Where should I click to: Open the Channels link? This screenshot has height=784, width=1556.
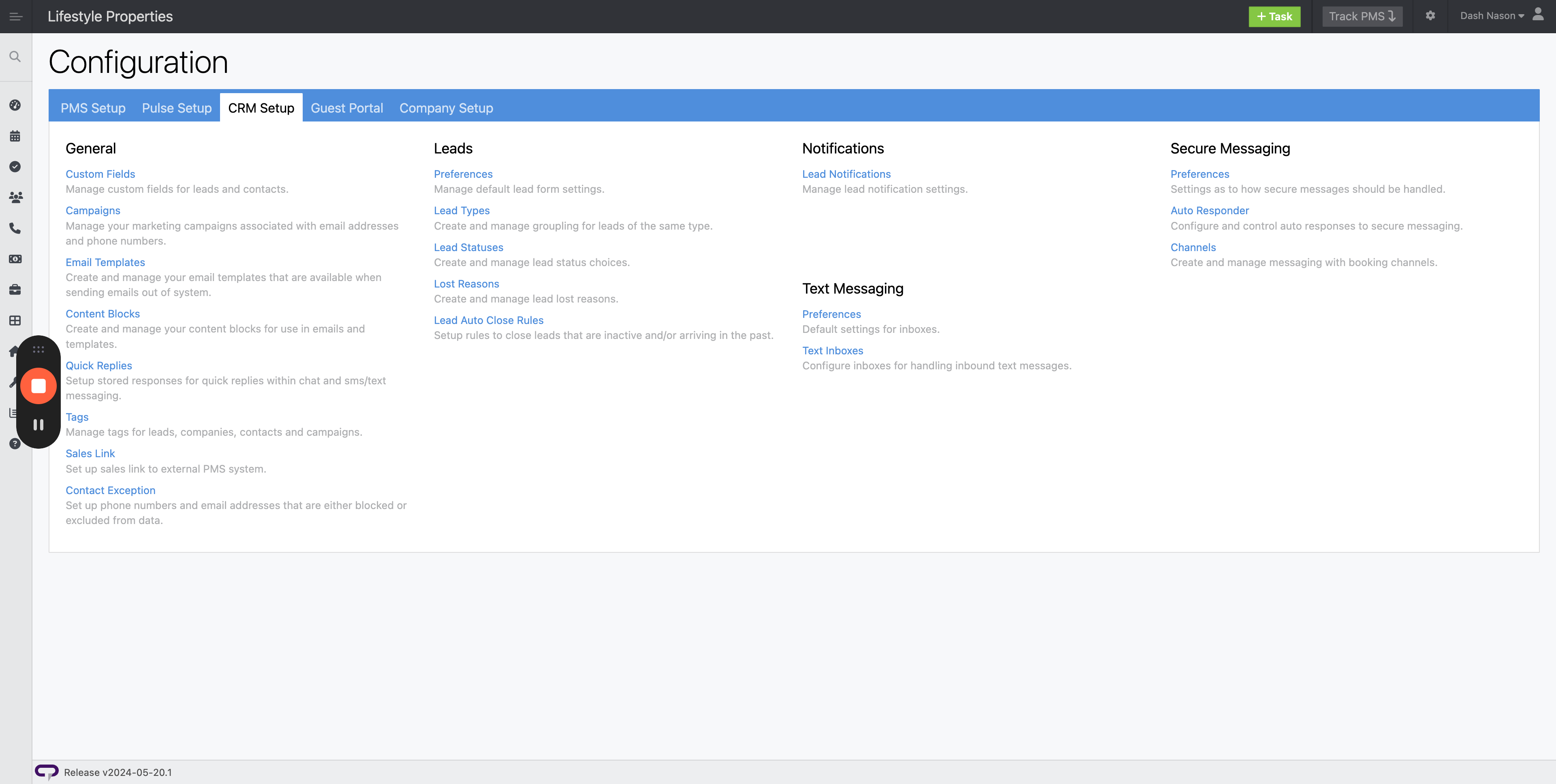pos(1193,247)
